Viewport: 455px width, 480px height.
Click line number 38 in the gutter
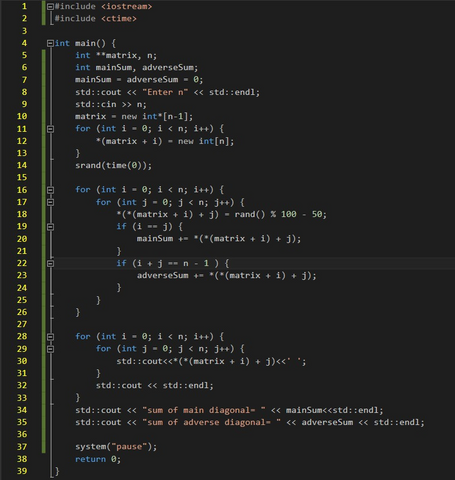pos(22,459)
